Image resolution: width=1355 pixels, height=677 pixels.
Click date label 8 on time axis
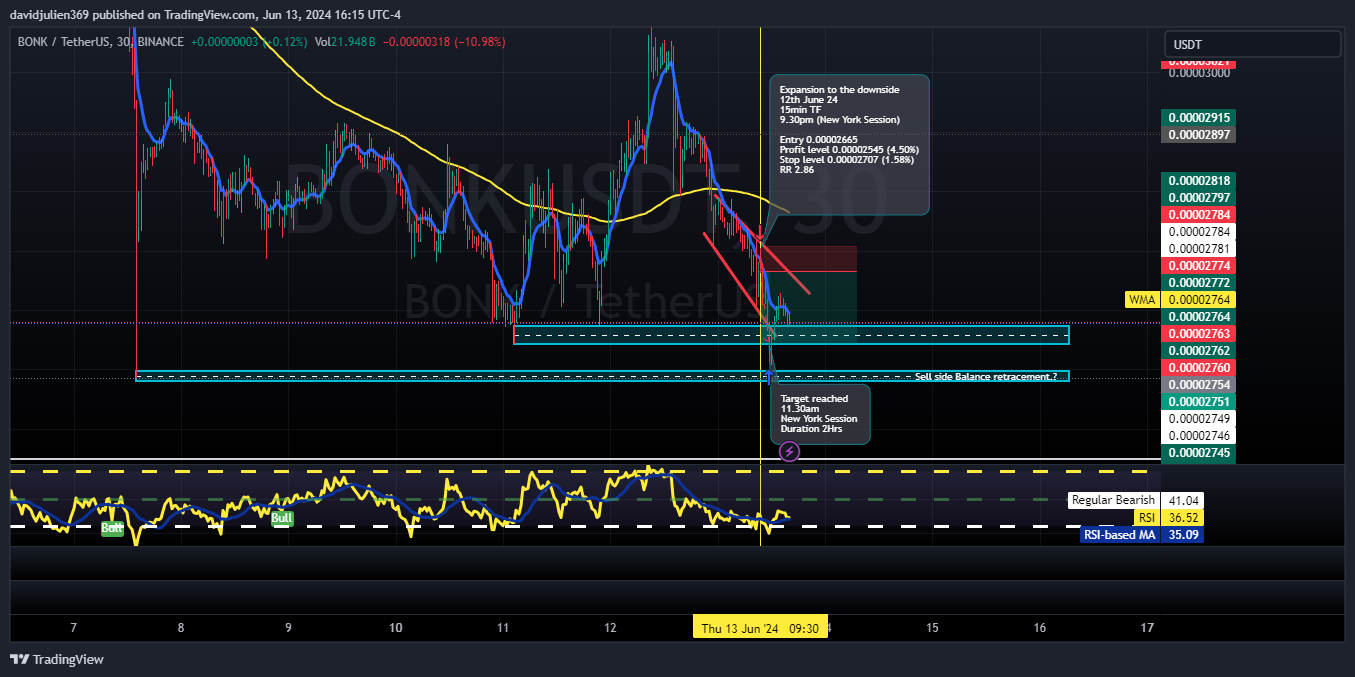tap(181, 628)
